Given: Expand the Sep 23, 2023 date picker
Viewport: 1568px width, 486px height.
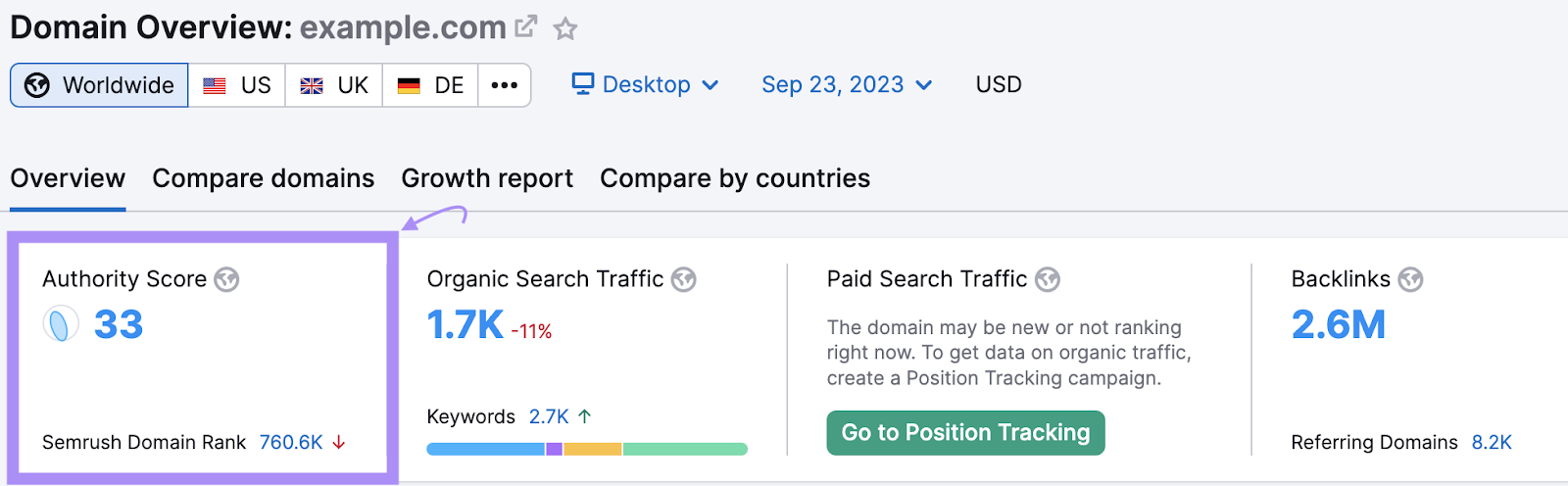Looking at the screenshot, I should click(847, 85).
